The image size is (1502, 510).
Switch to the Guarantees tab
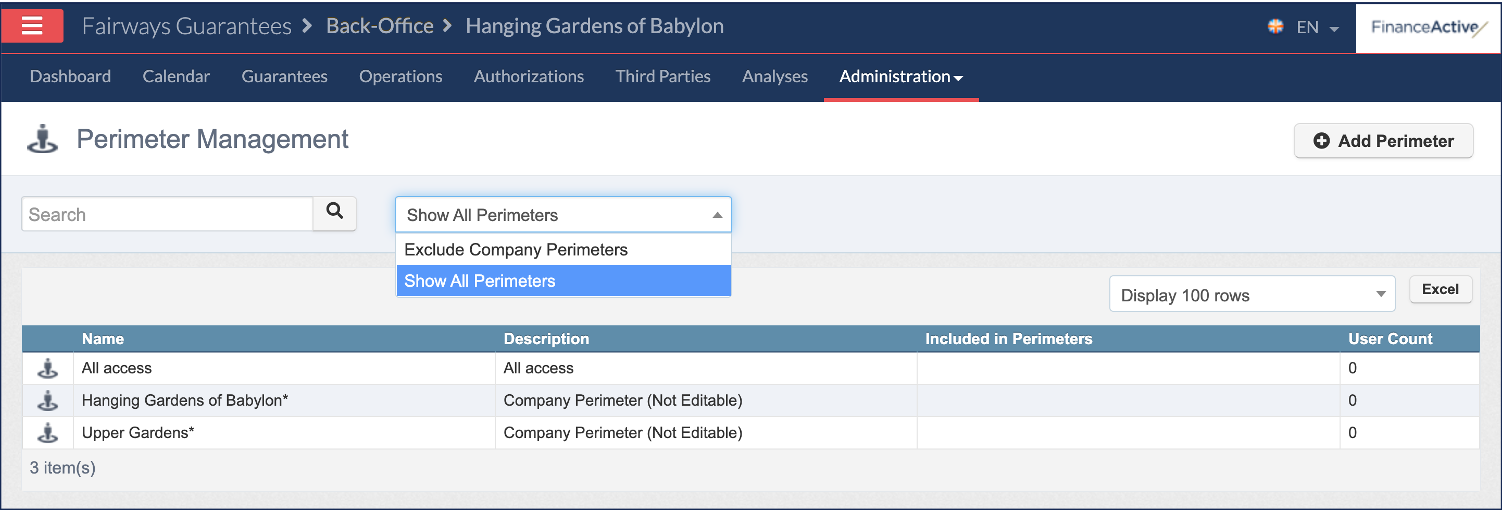click(284, 76)
